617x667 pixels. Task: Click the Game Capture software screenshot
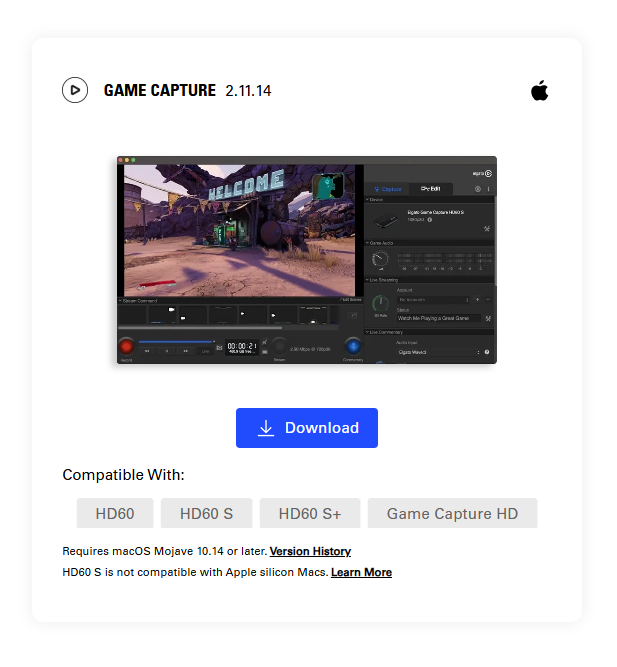(x=307, y=260)
